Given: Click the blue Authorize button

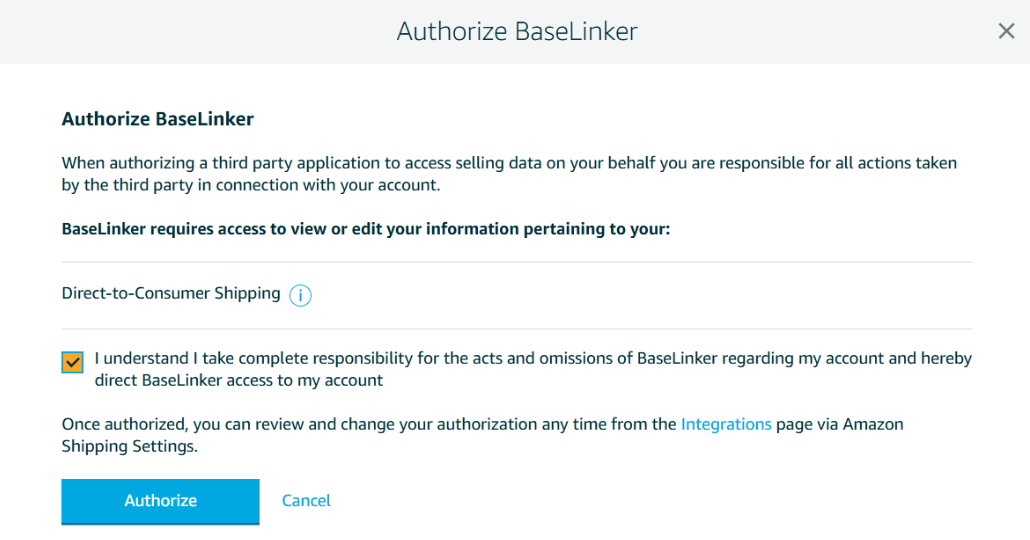Looking at the screenshot, I should pos(160,501).
